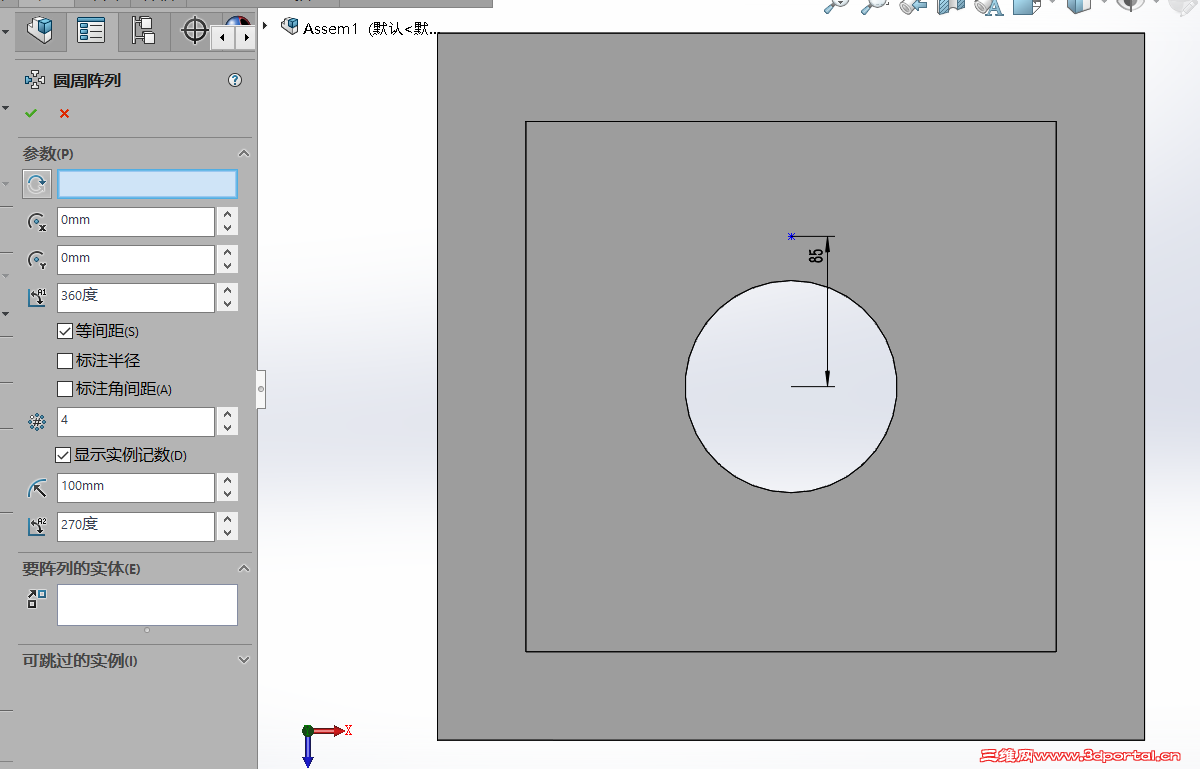
Task: Collapse the 要阵列的实体 section
Action: click(x=243, y=568)
